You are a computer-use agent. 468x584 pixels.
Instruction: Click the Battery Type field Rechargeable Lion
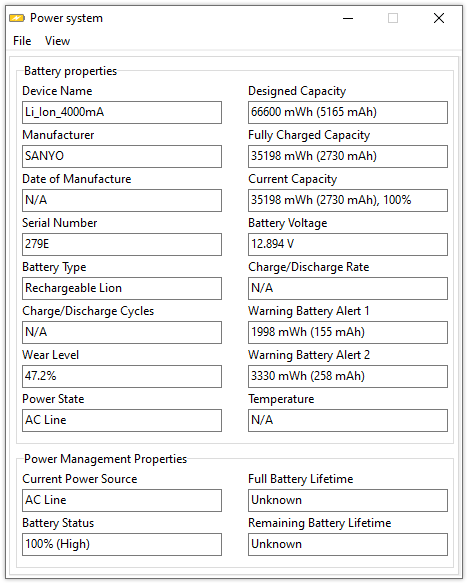122,288
